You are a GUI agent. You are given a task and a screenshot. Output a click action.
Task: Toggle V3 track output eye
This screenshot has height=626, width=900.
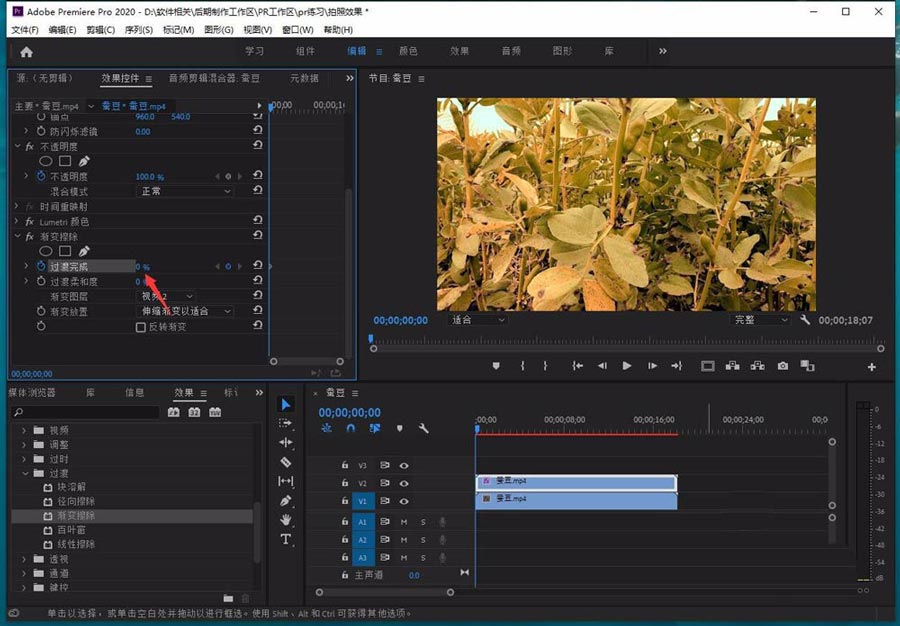[x=404, y=466]
